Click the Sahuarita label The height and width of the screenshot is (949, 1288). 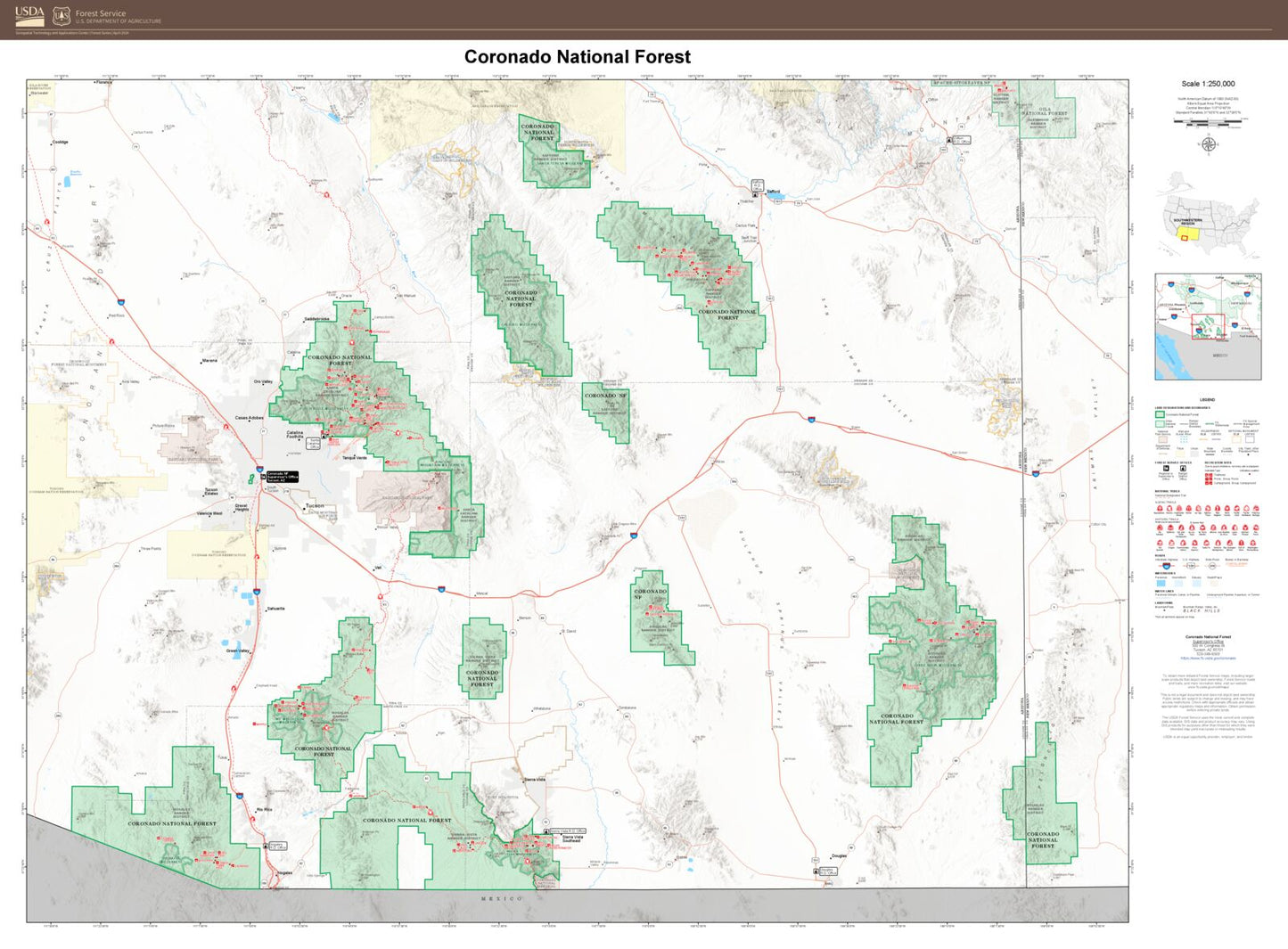(275, 609)
